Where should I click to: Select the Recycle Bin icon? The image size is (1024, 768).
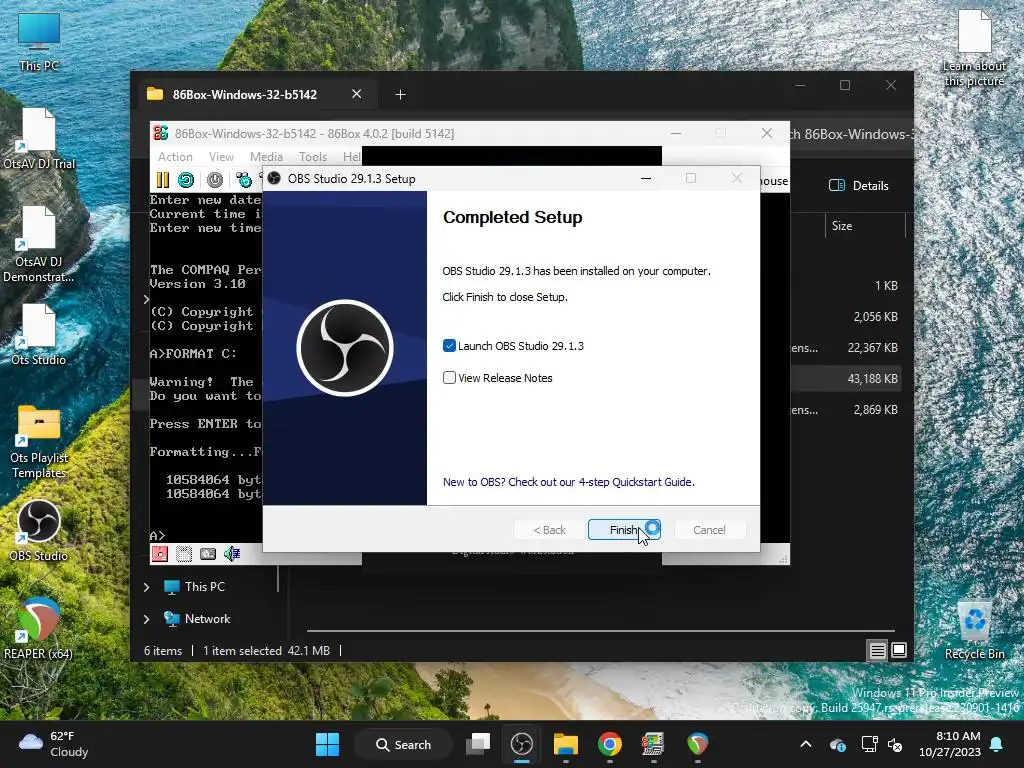(974, 630)
